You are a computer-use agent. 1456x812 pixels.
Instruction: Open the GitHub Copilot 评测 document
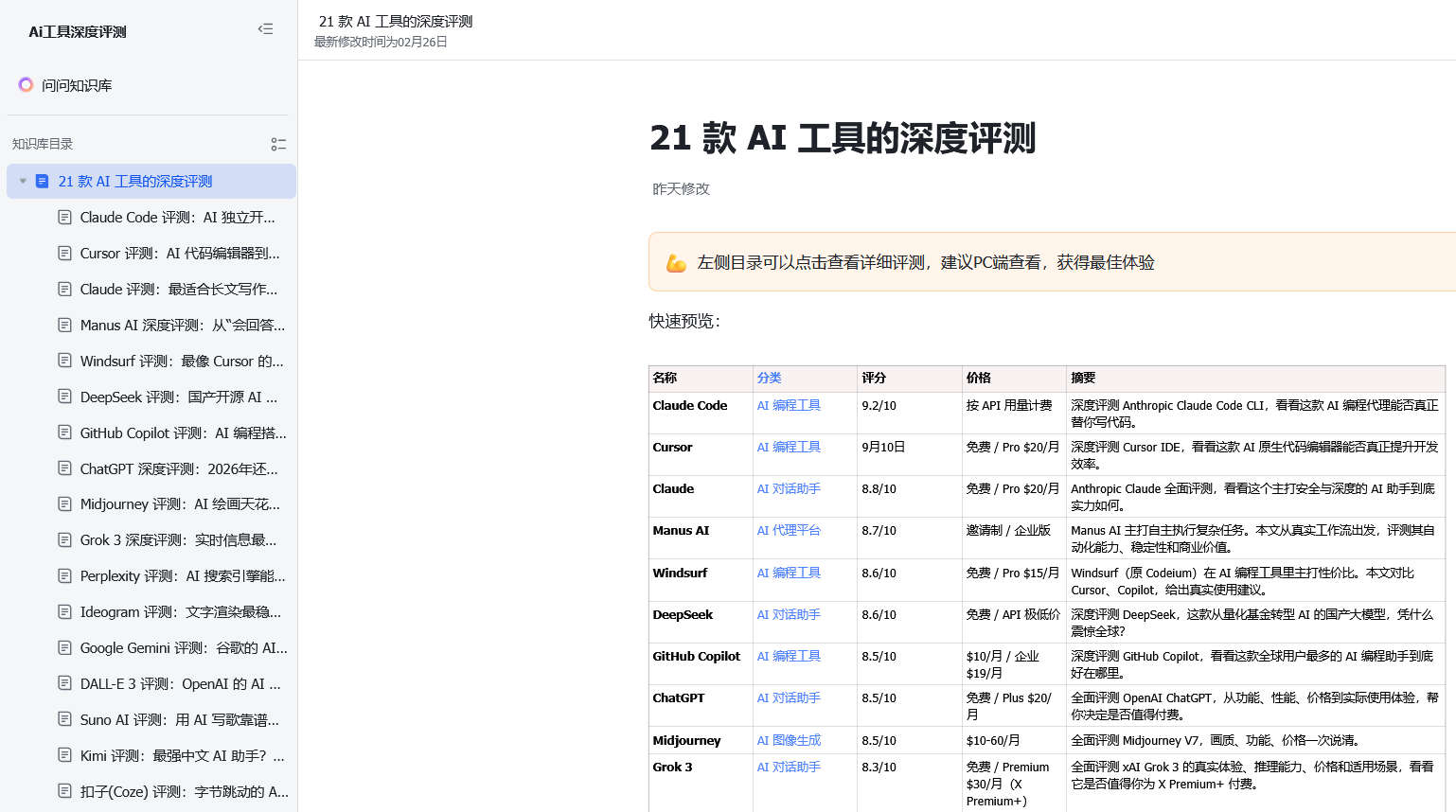183,433
